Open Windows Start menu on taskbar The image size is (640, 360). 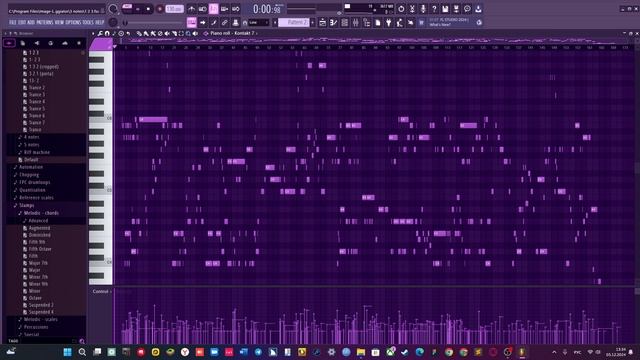click(x=68, y=352)
